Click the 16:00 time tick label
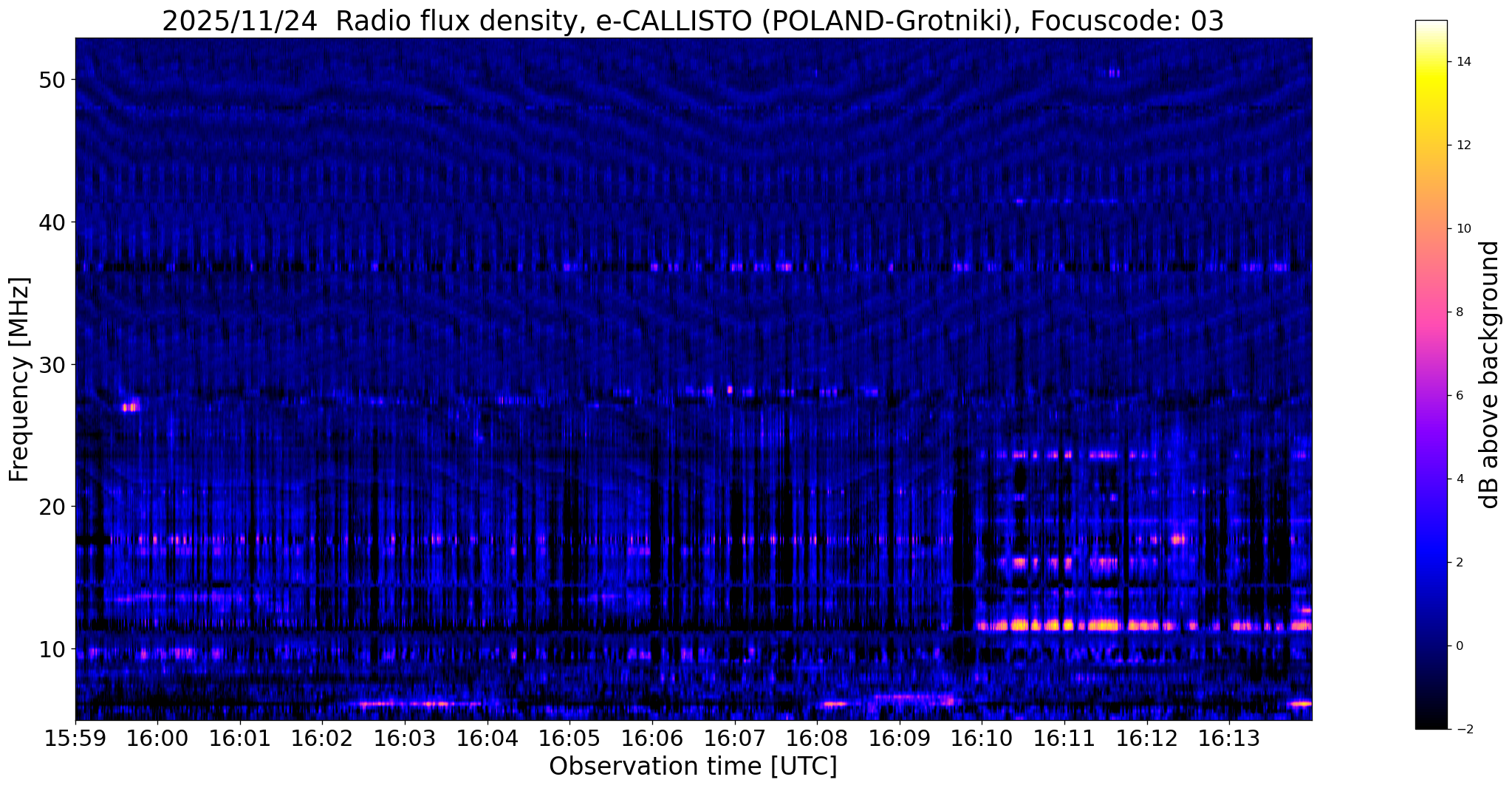1512x788 pixels. click(x=157, y=738)
